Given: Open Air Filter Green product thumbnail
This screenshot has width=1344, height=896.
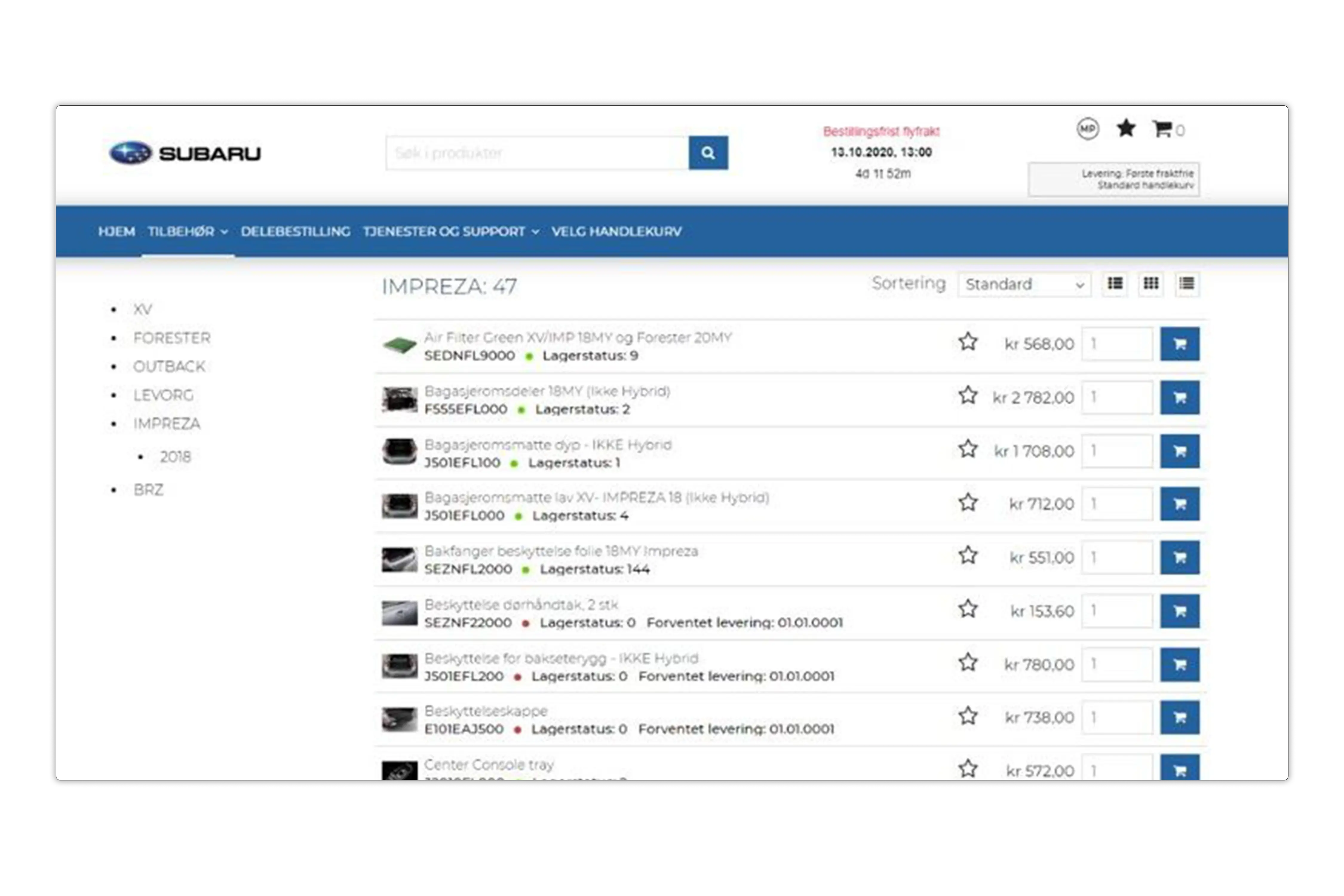Looking at the screenshot, I should (399, 345).
